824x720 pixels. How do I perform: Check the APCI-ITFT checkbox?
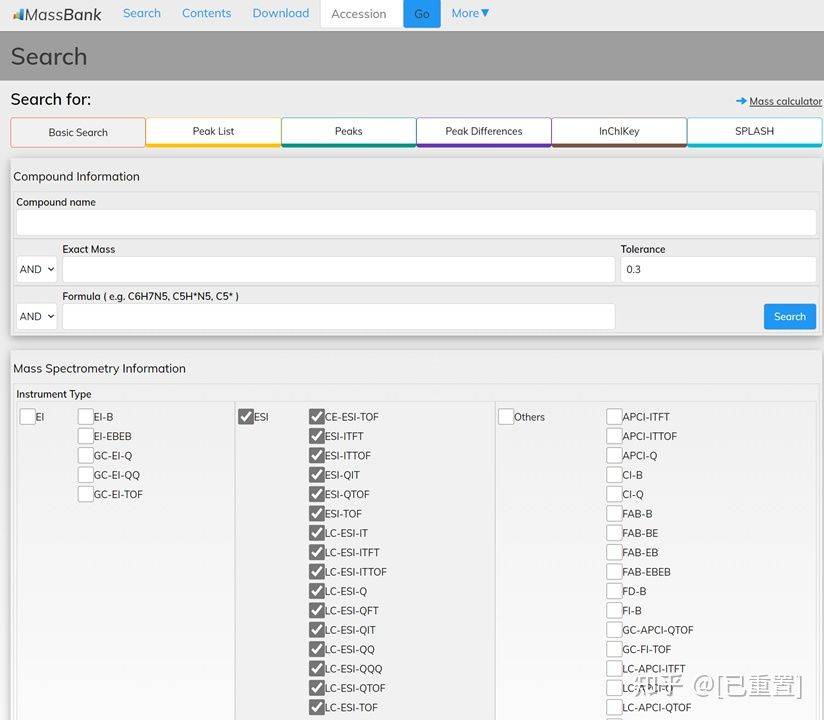click(614, 417)
